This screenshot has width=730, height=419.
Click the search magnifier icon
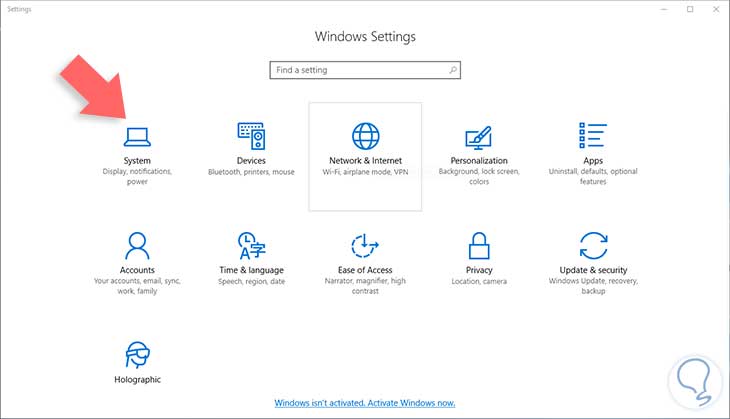click(453, 70)
